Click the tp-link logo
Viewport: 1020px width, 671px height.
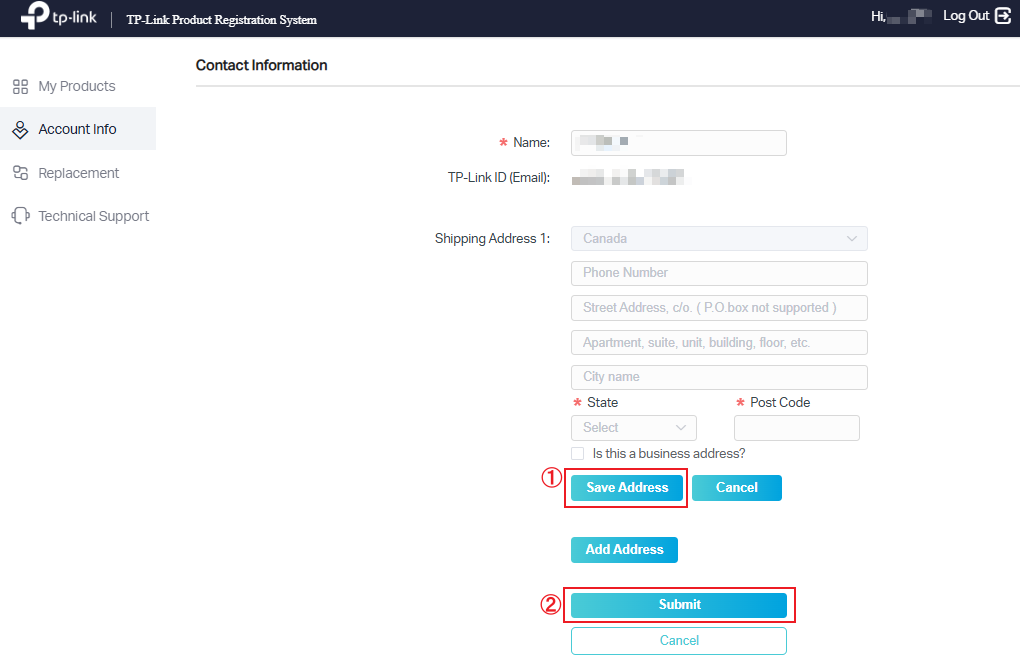[x=58, y=16]
